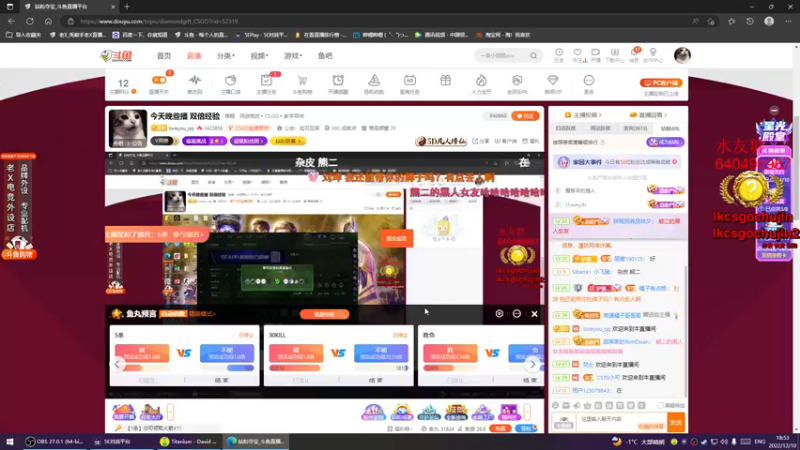Screen dimensions: 800x450
Task: Expand the 分类 category dropdown
Action: (x=226, y=56)
